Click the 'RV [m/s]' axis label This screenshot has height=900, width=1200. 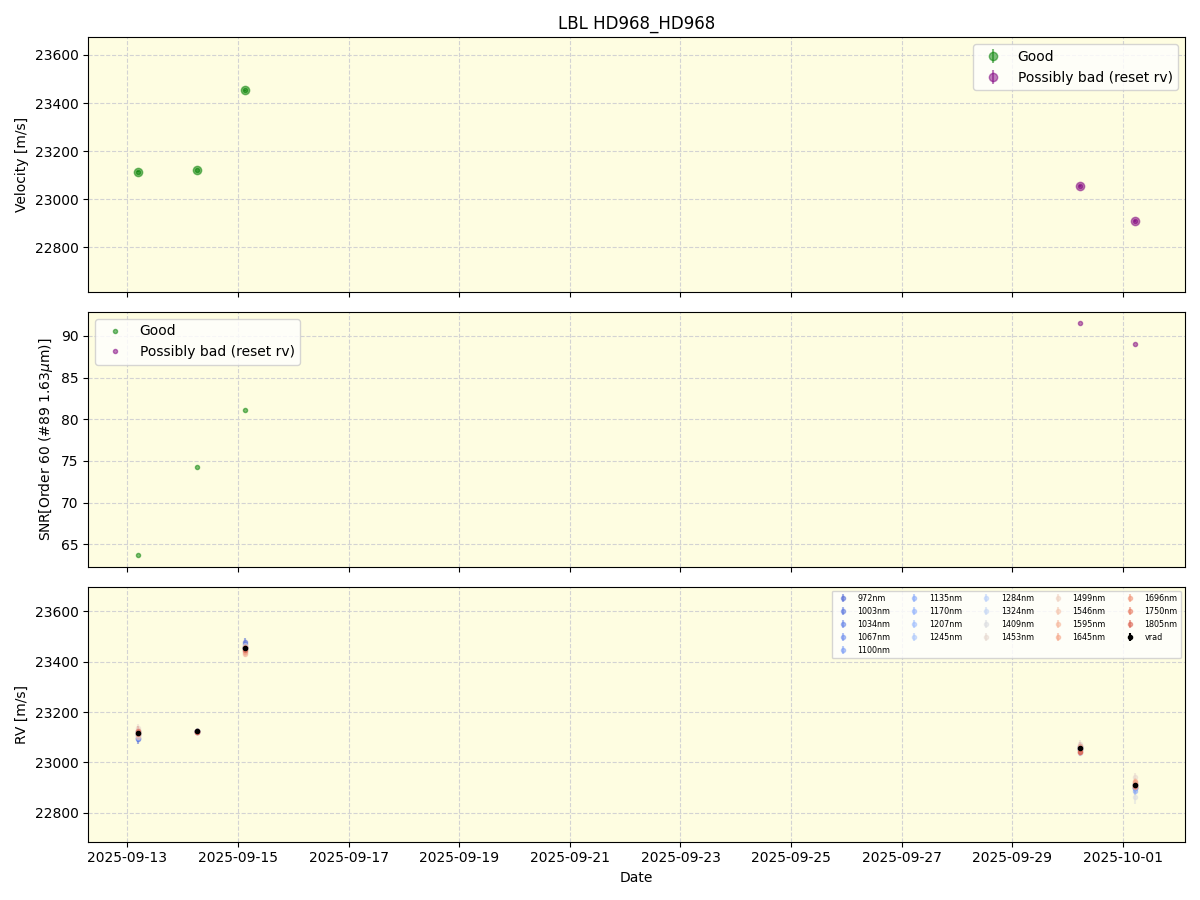tap(21, 714)
